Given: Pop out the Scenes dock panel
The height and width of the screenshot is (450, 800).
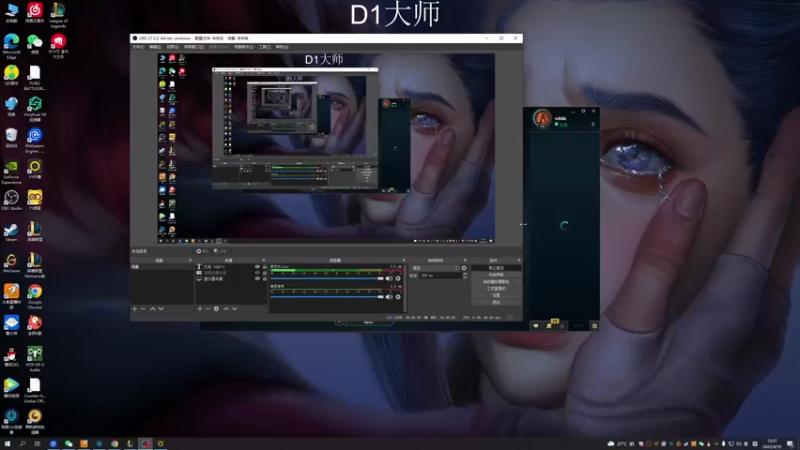Looking at the screenshot, I should [x=191, y=260].
